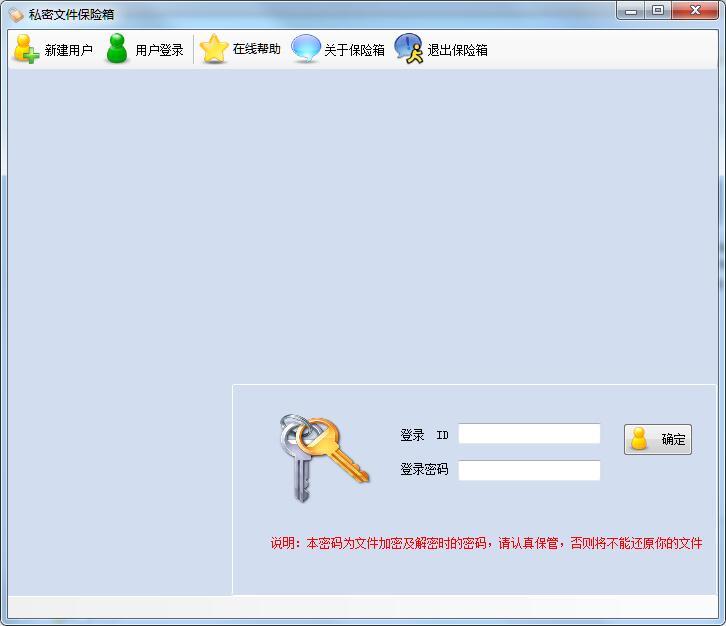This screenshot has height=626, width=726.
Task: Focus the 登录密码 password field
Action: pos(529,470)
